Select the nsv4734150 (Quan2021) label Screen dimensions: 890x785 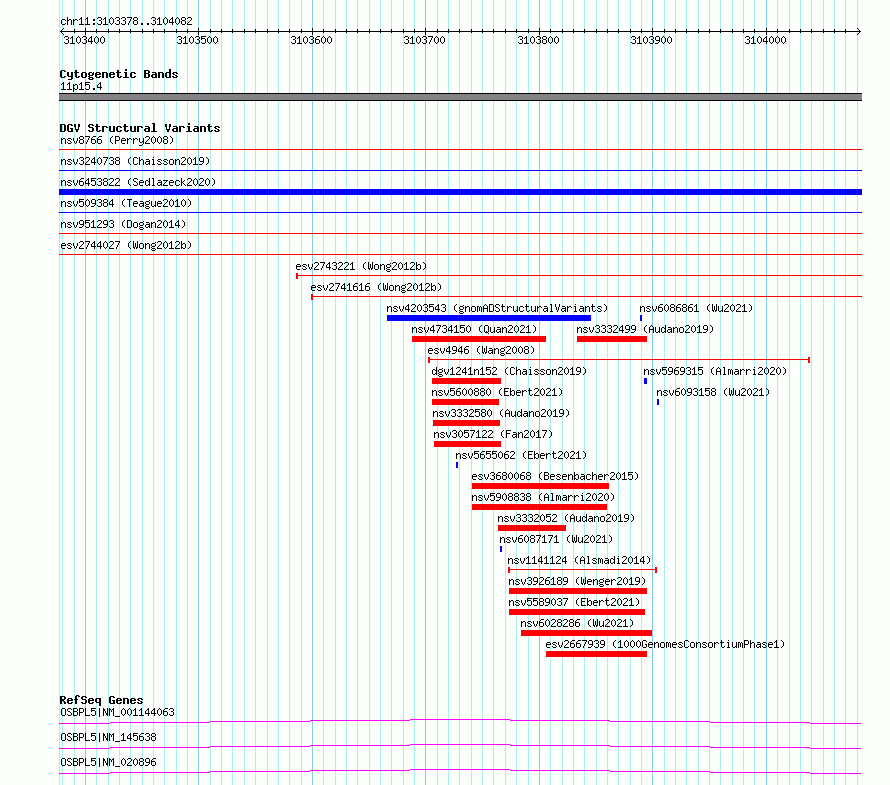pyautogui.click(x=474, y=329)
